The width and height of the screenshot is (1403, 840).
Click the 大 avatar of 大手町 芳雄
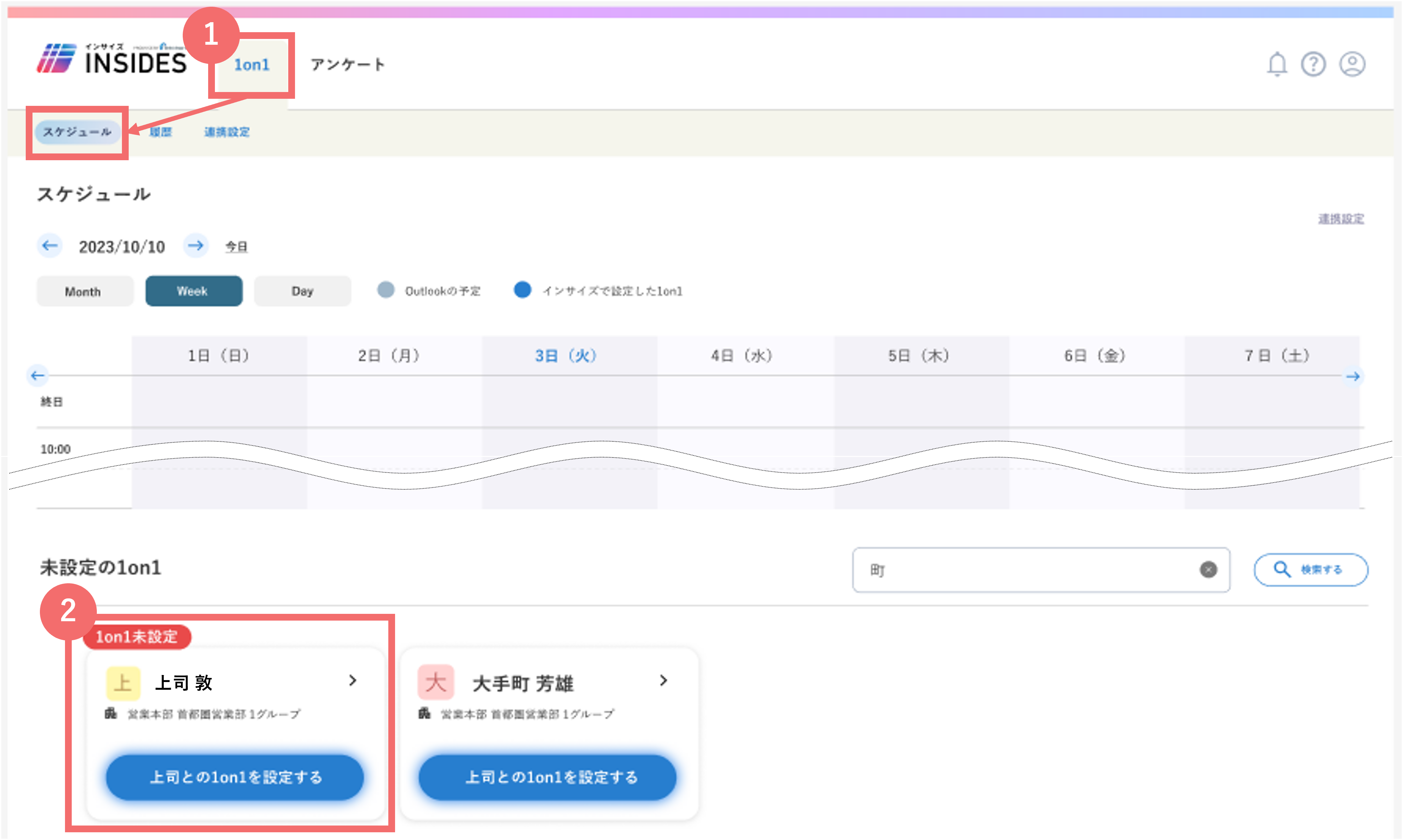pyautogui.click(x=436, y=683)
